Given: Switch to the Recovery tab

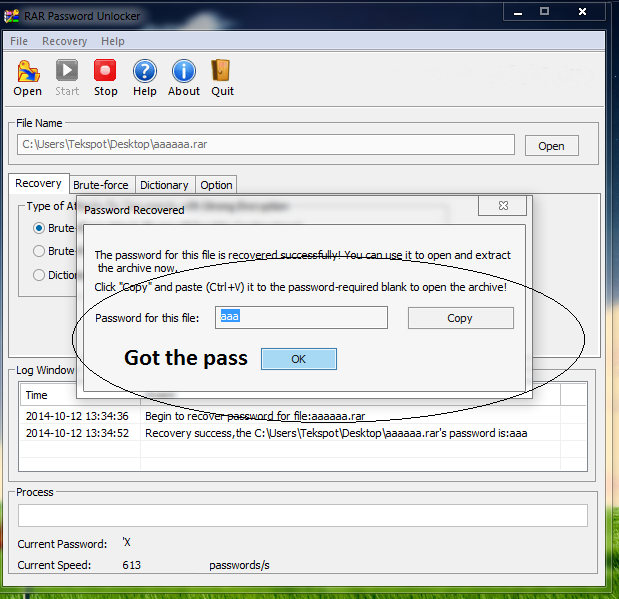Looking at the screenshot, I should coord(39,183).
